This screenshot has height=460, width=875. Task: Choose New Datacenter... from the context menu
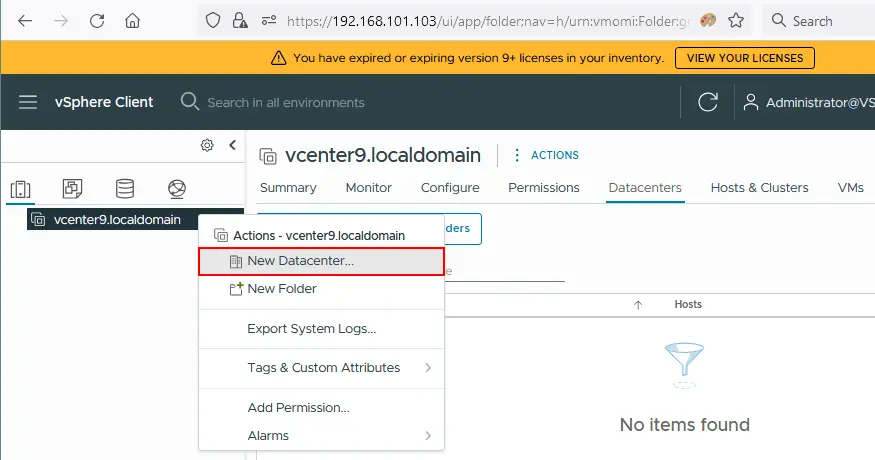pyautogui.click(x=321, y=261)
